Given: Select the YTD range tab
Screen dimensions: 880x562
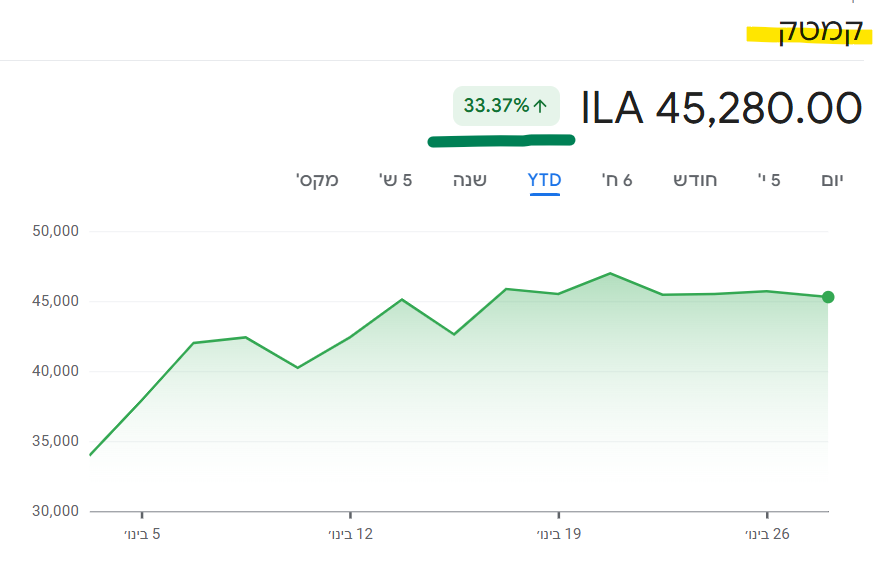Looking at the screenshot, I should (545, 180).
